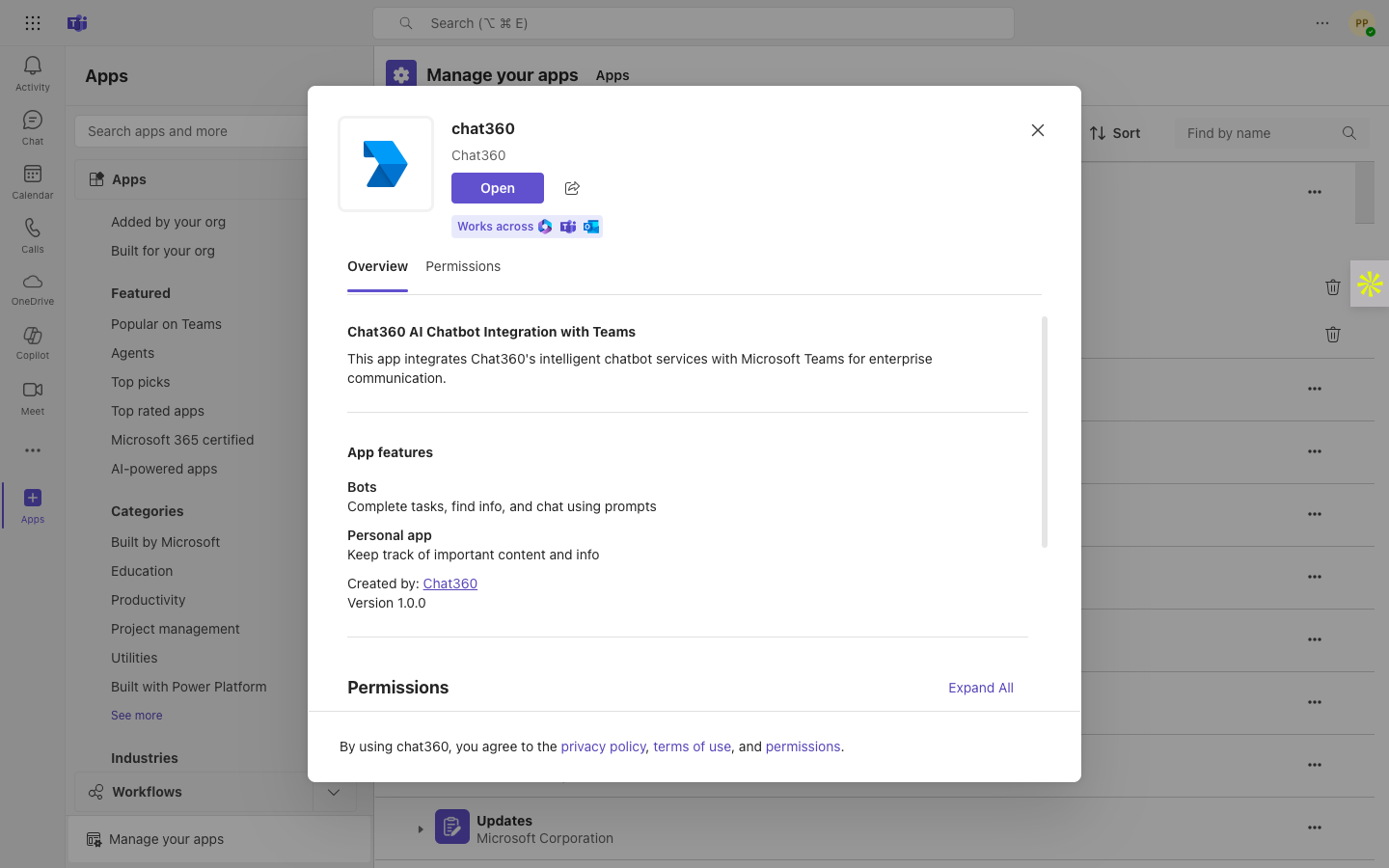Switch to the Permissions tab
The image size is (1389, 868).
point(463,266)
